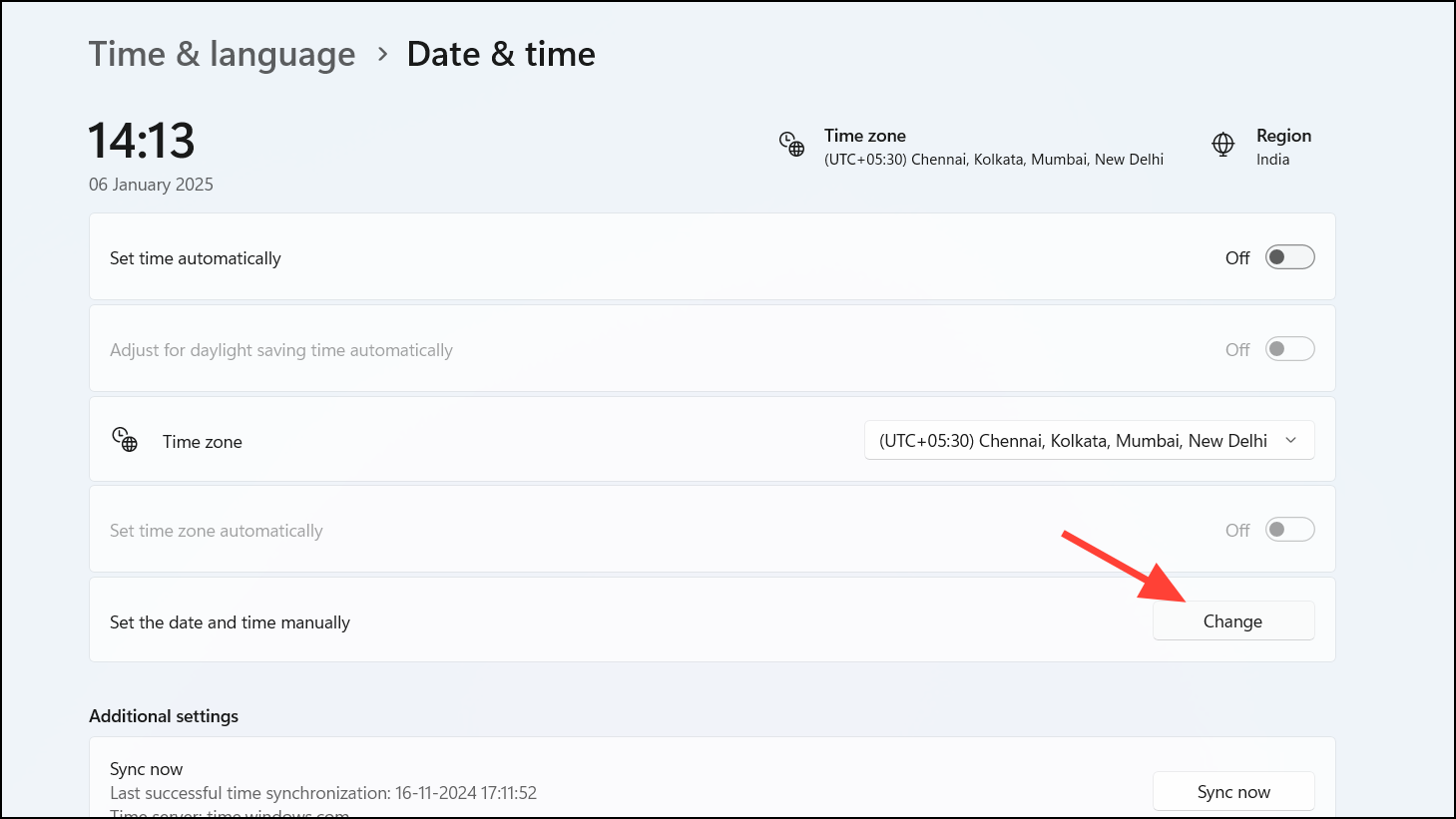
Task: Toggle Adjust for daylight saving time switch
Action: click(x=1289, y=349)
